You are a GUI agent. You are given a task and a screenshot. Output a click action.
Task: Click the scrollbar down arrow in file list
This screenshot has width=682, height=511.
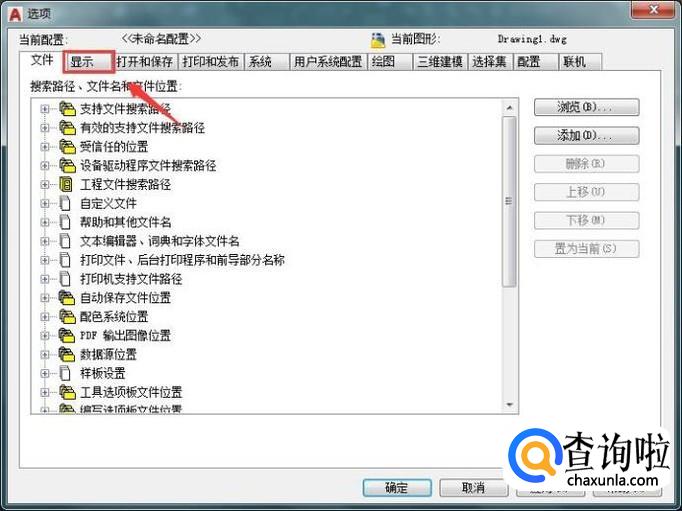tap(509, 405)
